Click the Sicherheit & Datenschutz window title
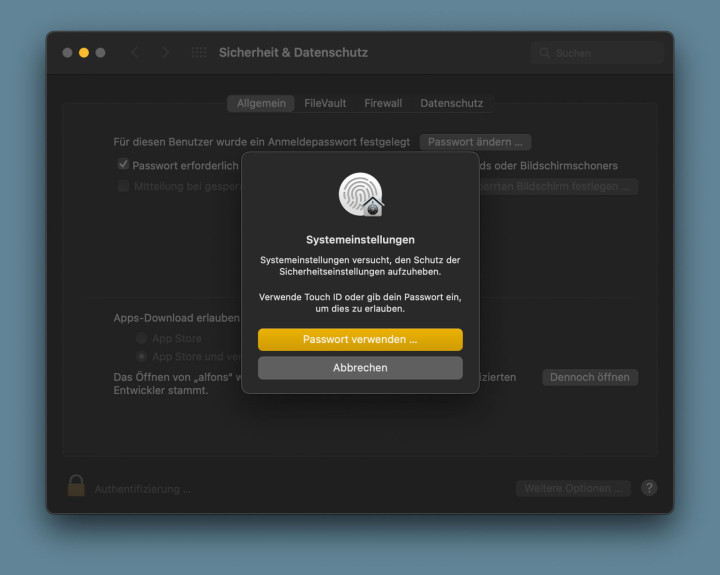The height and width of the screenshot is (575, 720). click(293, 52)
